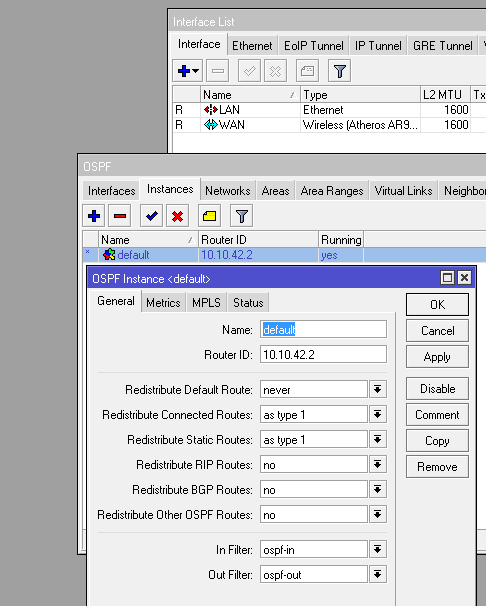Click the Cancel button

tap(437, 331)
